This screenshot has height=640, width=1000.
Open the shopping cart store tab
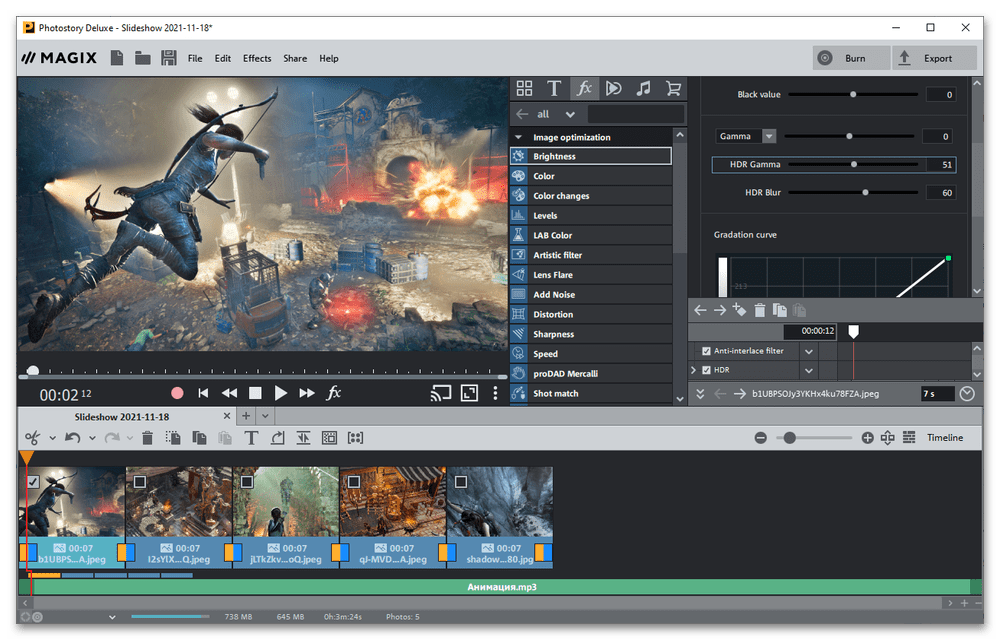[x=673, y=88]
